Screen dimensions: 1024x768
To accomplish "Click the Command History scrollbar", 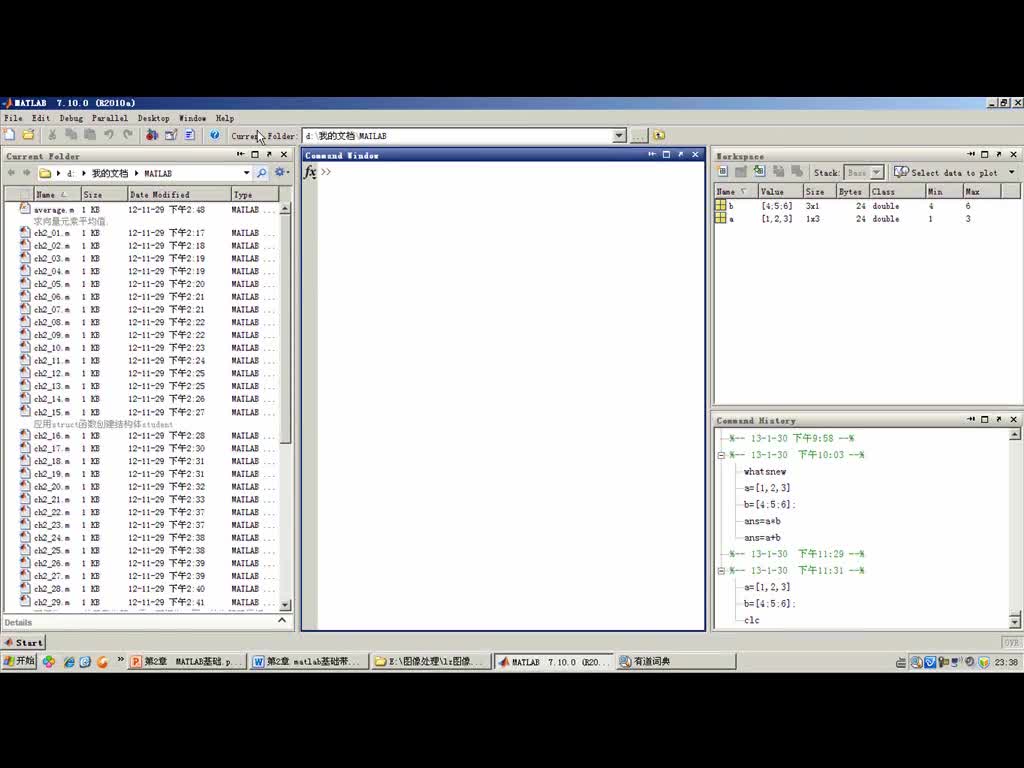I will (x=1014, y=528).
